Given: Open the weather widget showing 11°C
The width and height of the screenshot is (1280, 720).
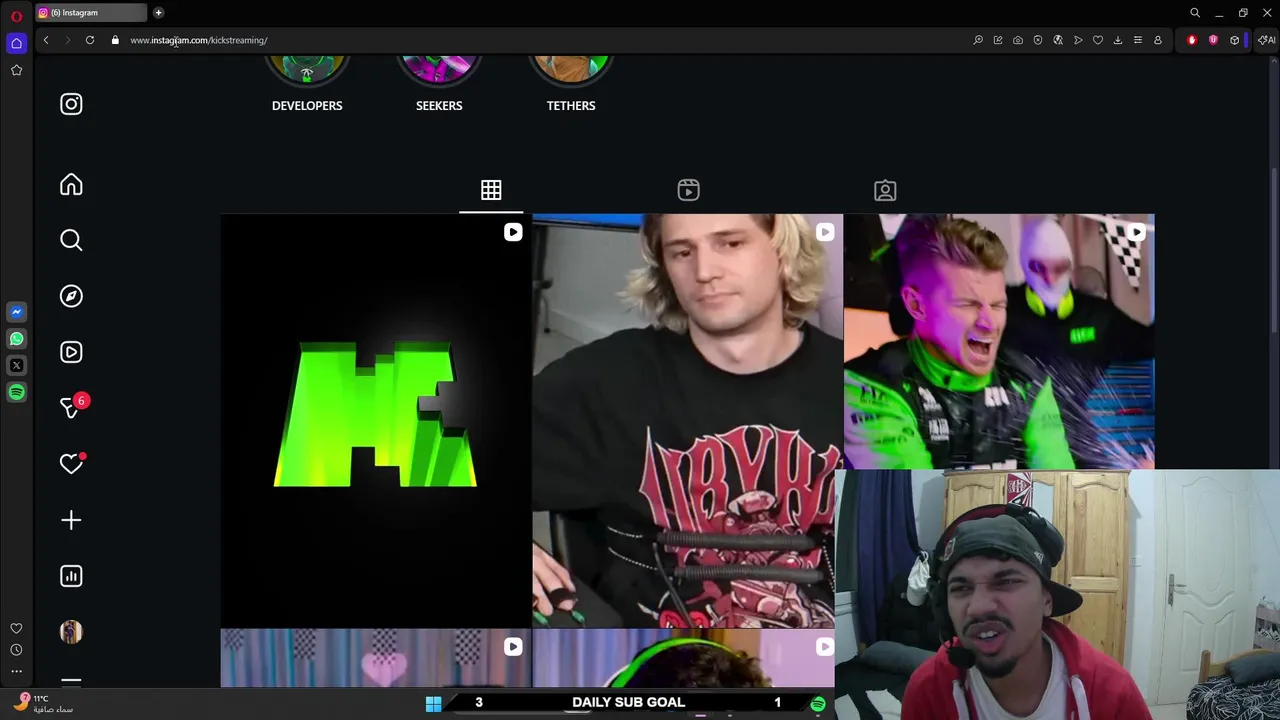Looking at the screenshot, I should tap(45, 704).
